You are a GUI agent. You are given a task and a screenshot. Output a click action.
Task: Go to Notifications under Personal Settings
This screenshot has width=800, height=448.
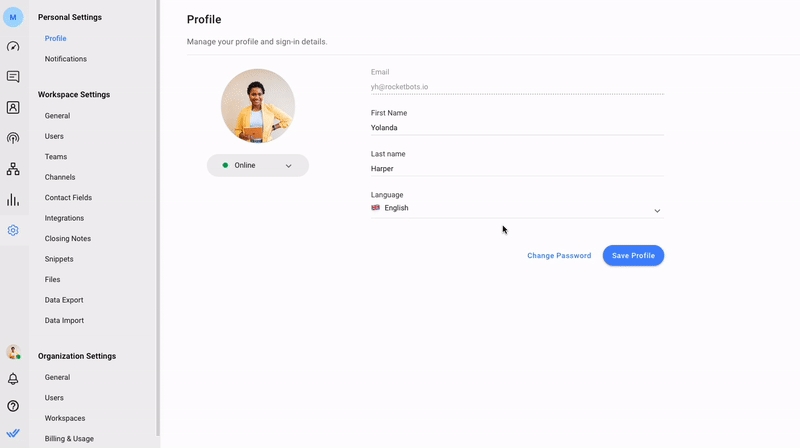tap(65, 59)
